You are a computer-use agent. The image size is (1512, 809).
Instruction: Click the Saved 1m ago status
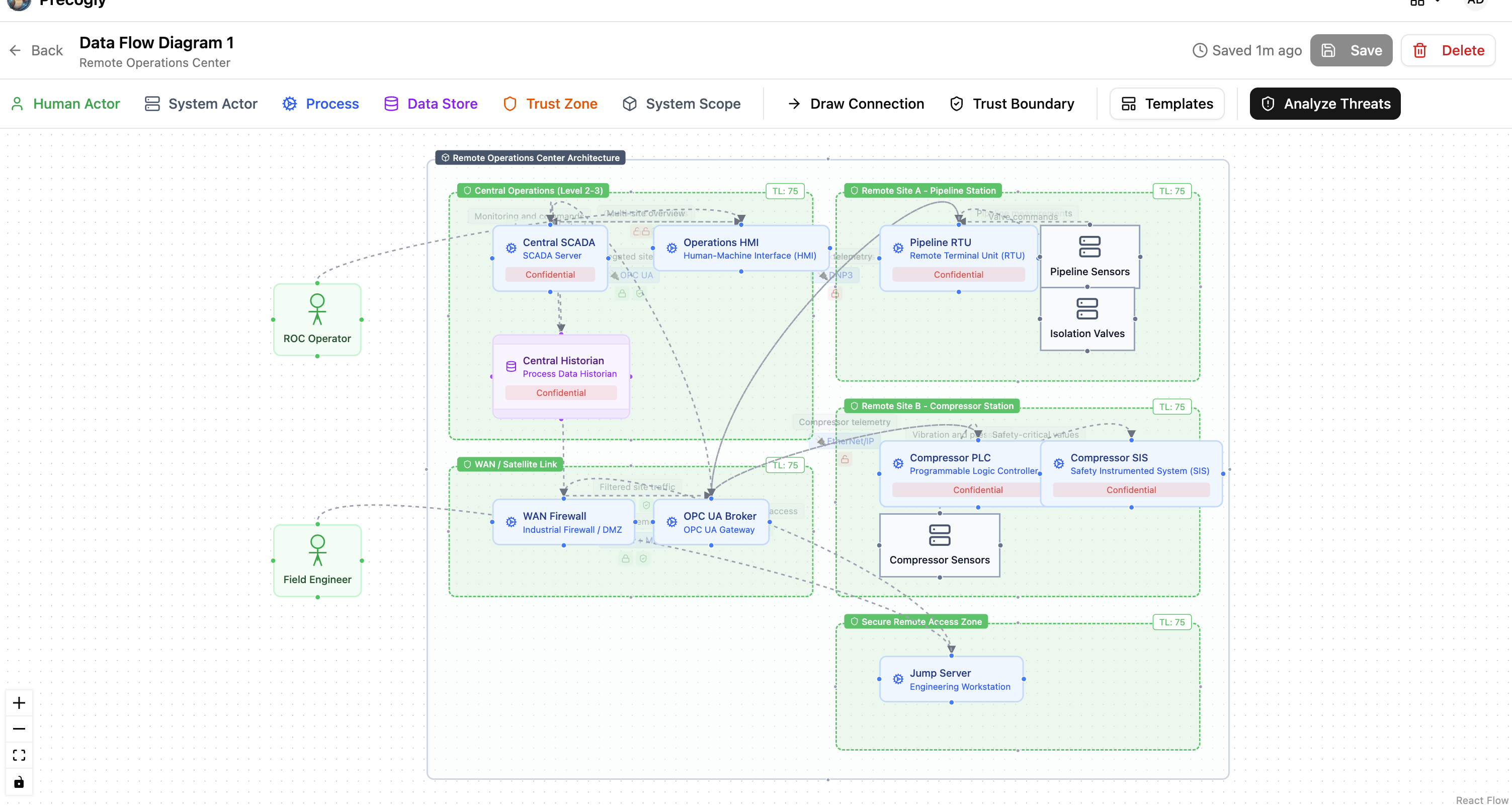1247,50
